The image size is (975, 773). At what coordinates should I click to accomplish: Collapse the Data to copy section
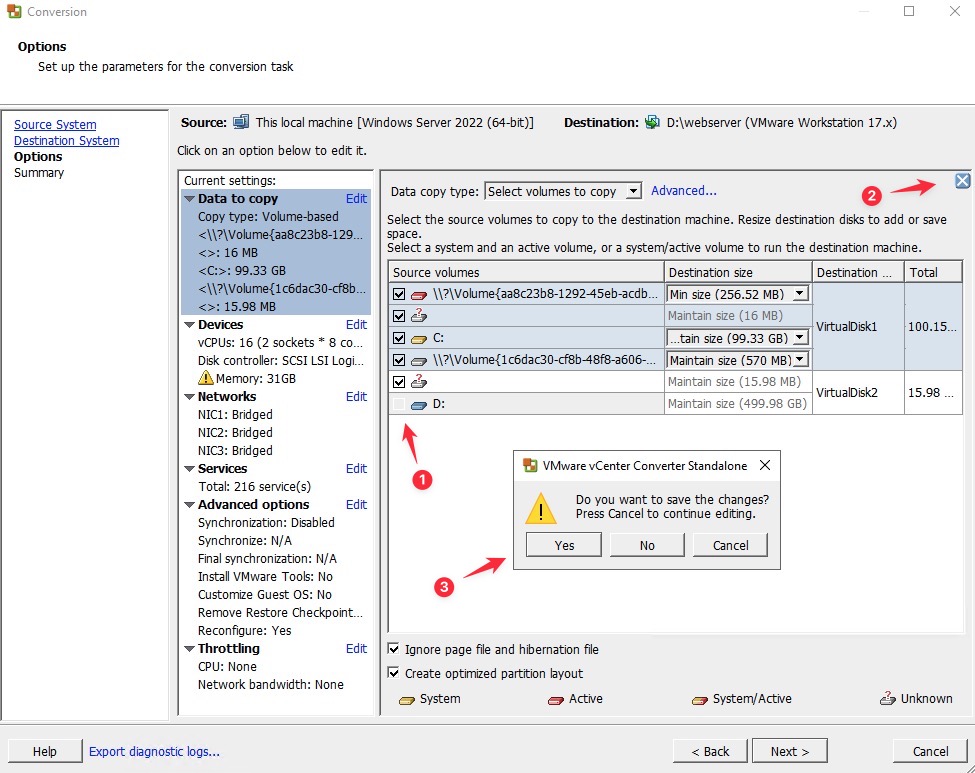pyautogui.click(x=190, y=199)
